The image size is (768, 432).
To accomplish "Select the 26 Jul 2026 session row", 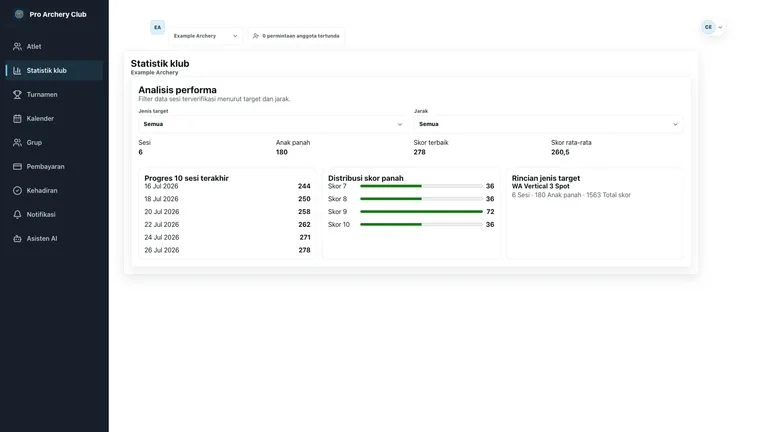I will click(x=227, y=250).
